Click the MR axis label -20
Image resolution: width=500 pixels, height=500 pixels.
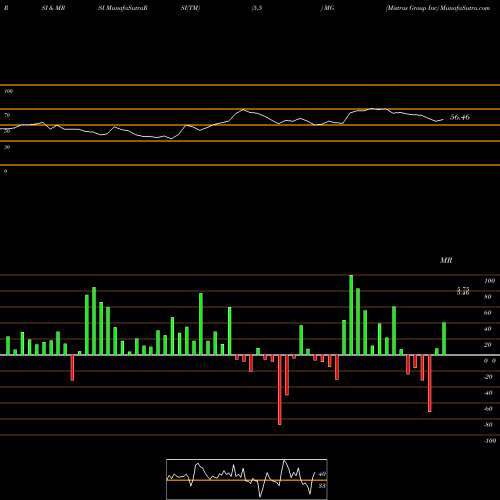click(x=488, y=377)
